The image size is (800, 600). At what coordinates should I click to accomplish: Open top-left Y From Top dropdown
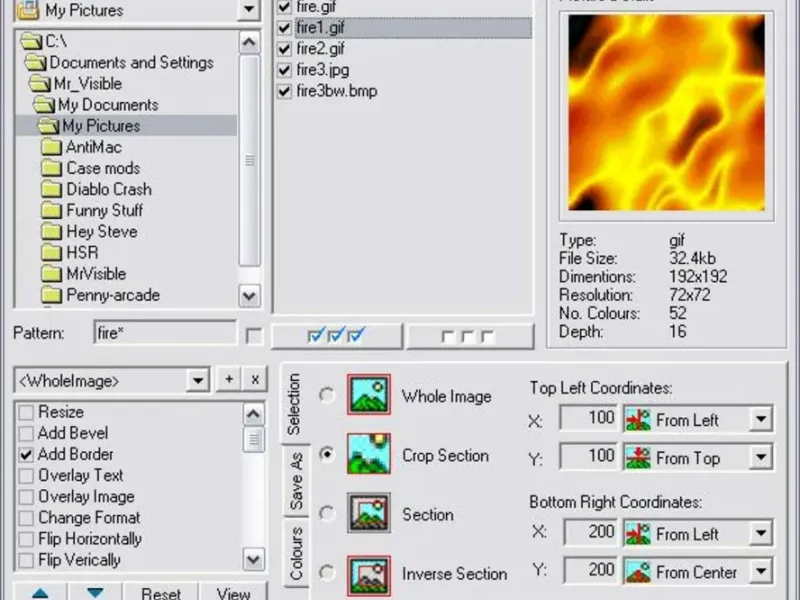click(761, 457)
